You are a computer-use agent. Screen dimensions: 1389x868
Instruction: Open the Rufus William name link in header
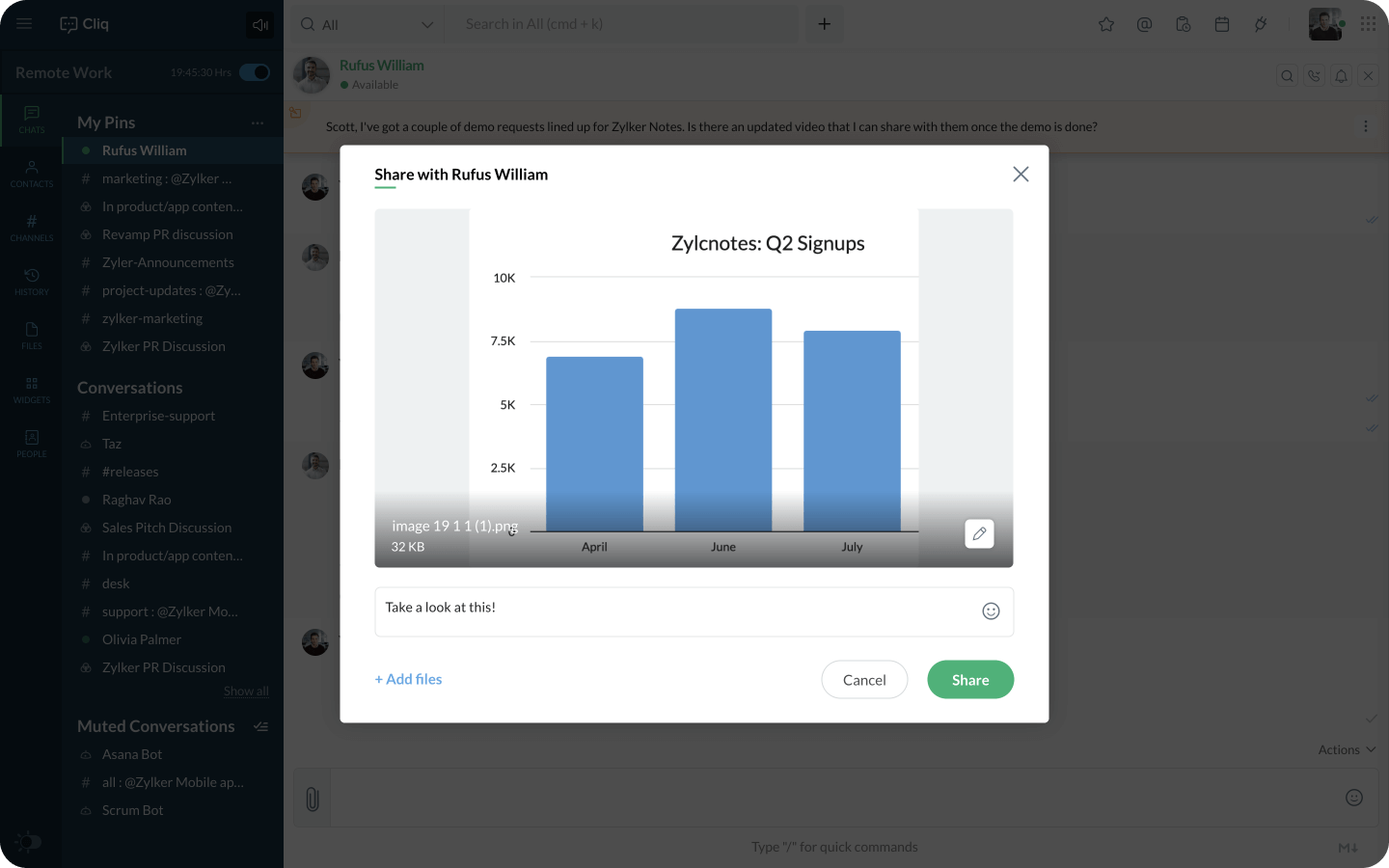pos(382,66)
